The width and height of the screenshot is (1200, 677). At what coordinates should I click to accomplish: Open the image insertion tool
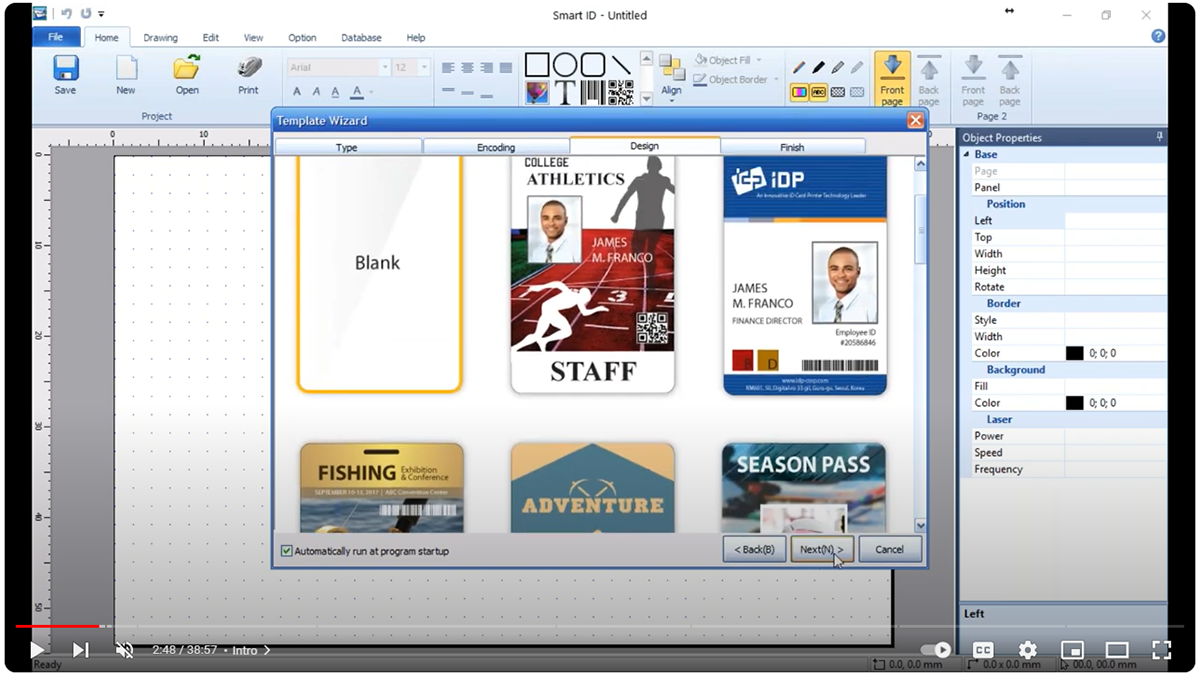(537, 91)
